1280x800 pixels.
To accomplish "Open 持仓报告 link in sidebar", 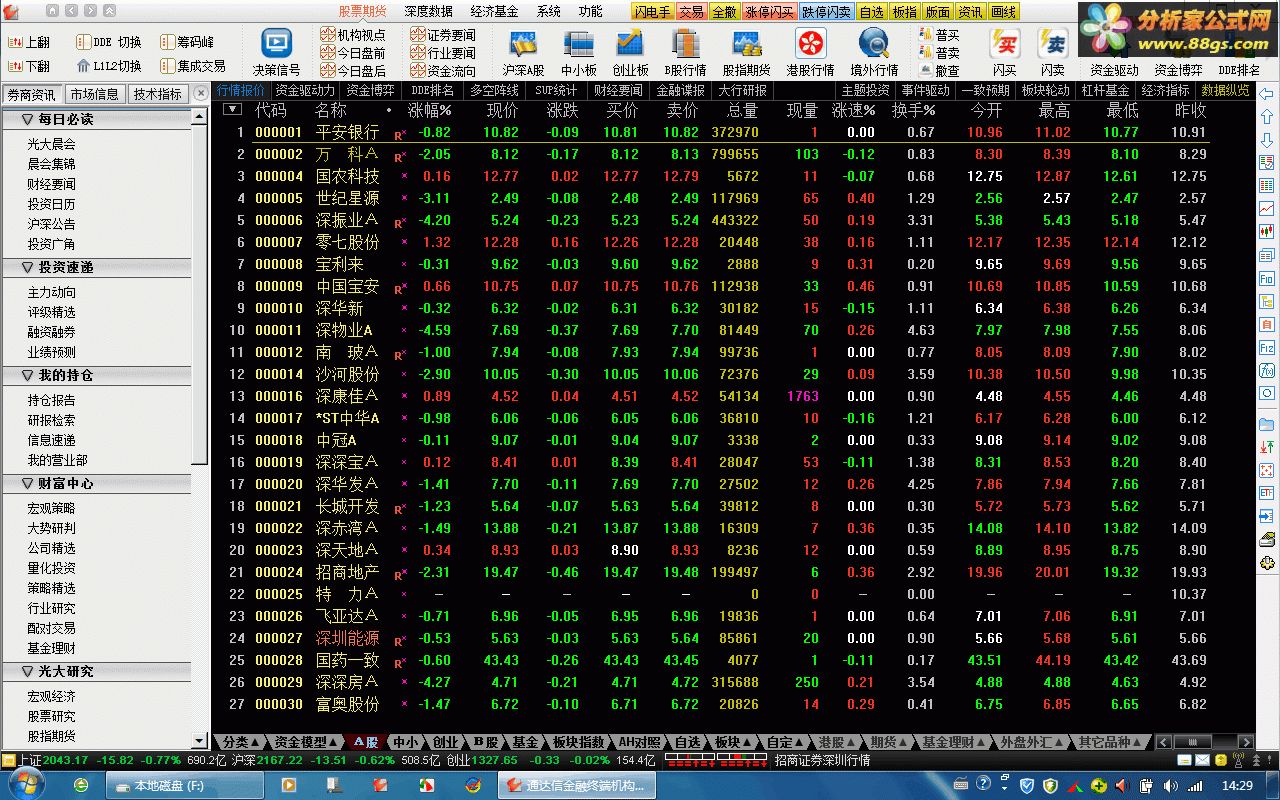I will 51,400.
